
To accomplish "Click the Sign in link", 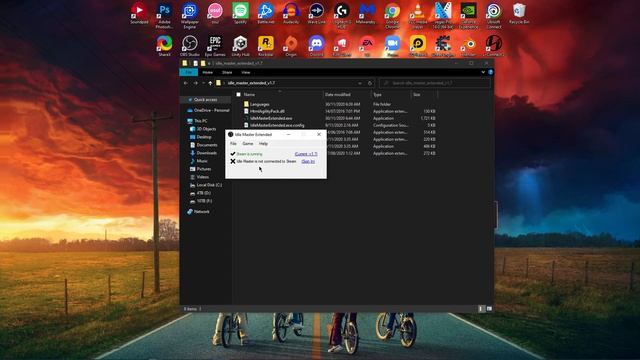I will [308, 162].
